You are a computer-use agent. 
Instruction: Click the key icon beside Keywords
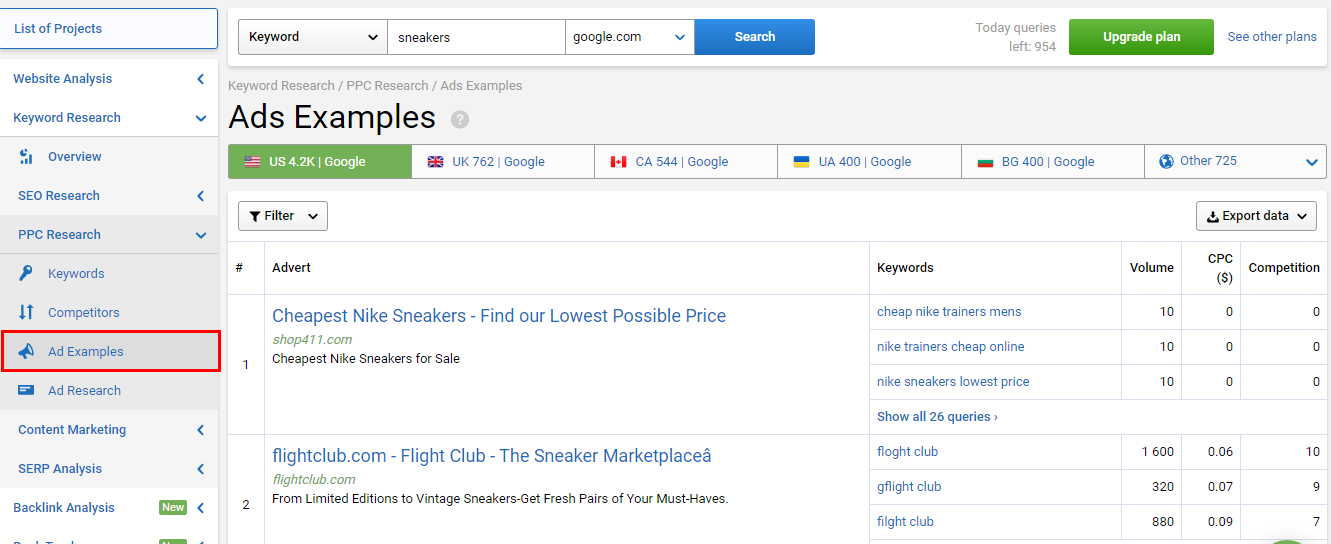27,274
